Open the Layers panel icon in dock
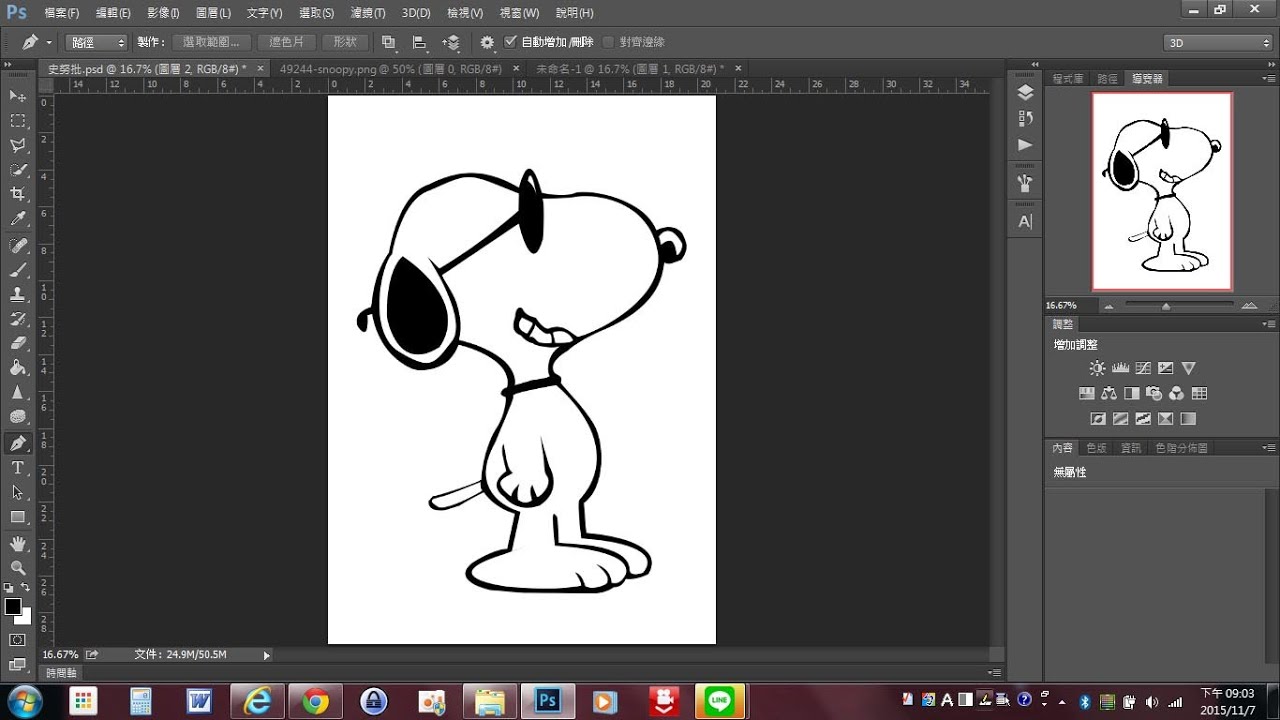This screenshot has width=1280, height=720. tap(1025, 92)
